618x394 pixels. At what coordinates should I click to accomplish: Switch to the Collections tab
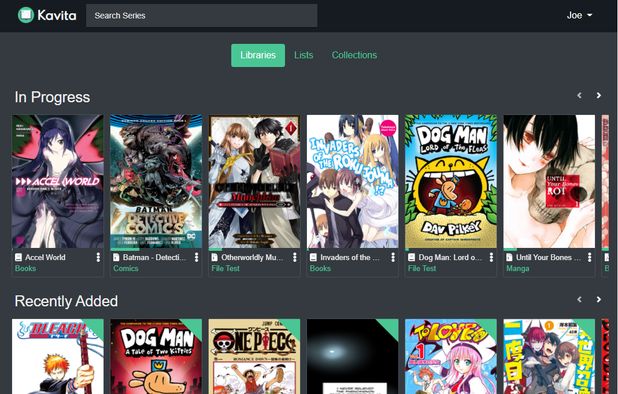tap(354, 55)
